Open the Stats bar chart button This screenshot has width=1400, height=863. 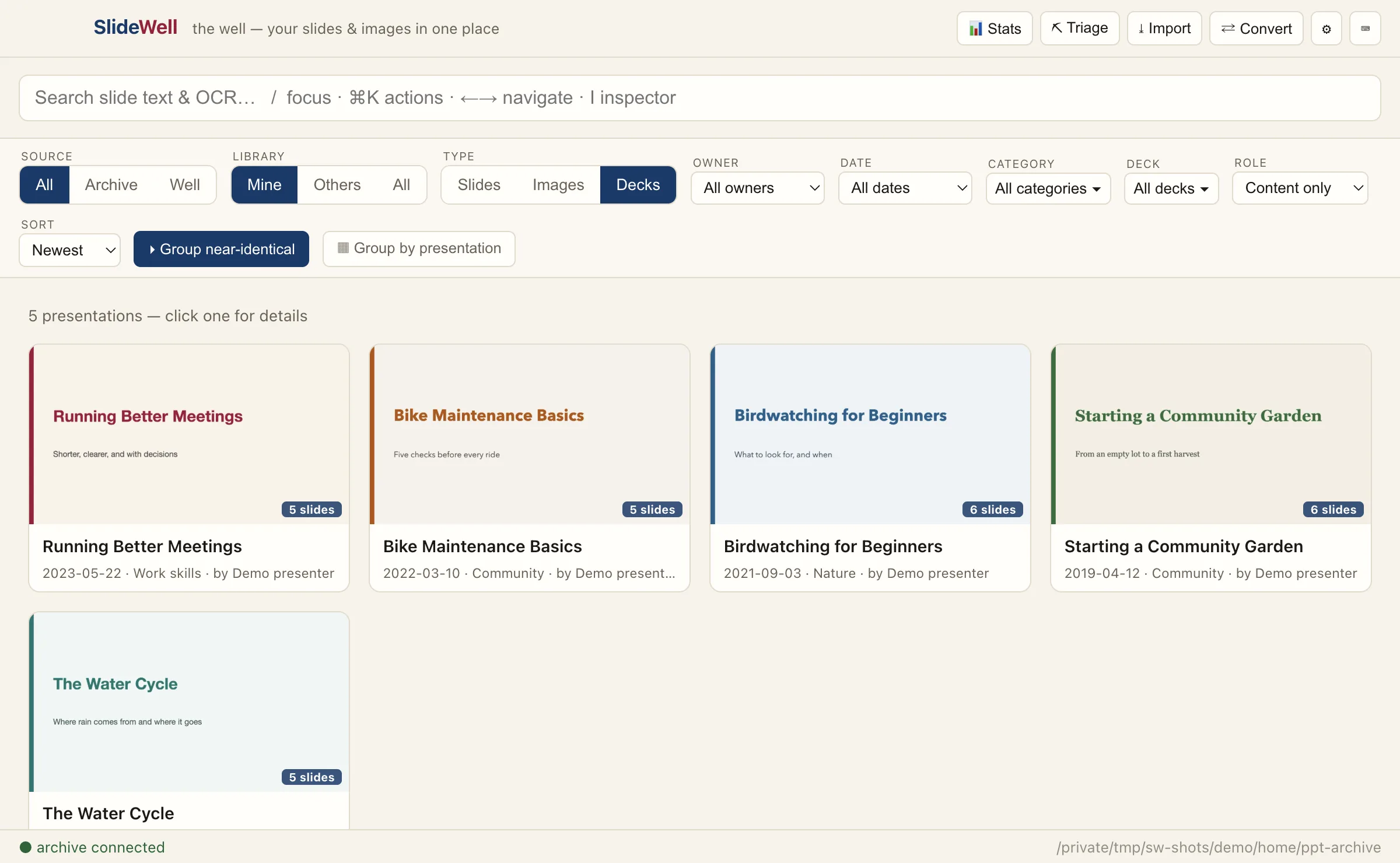(995, 29)
